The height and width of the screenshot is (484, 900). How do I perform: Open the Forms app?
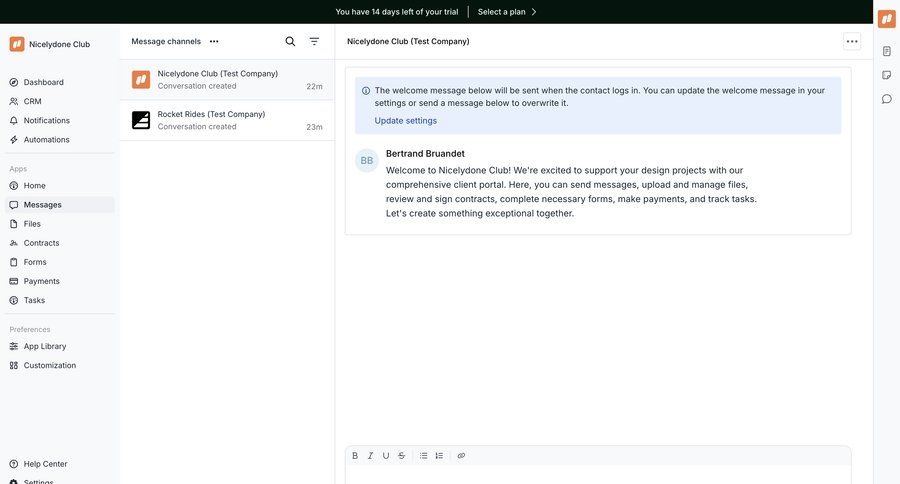tap(60, 262)
